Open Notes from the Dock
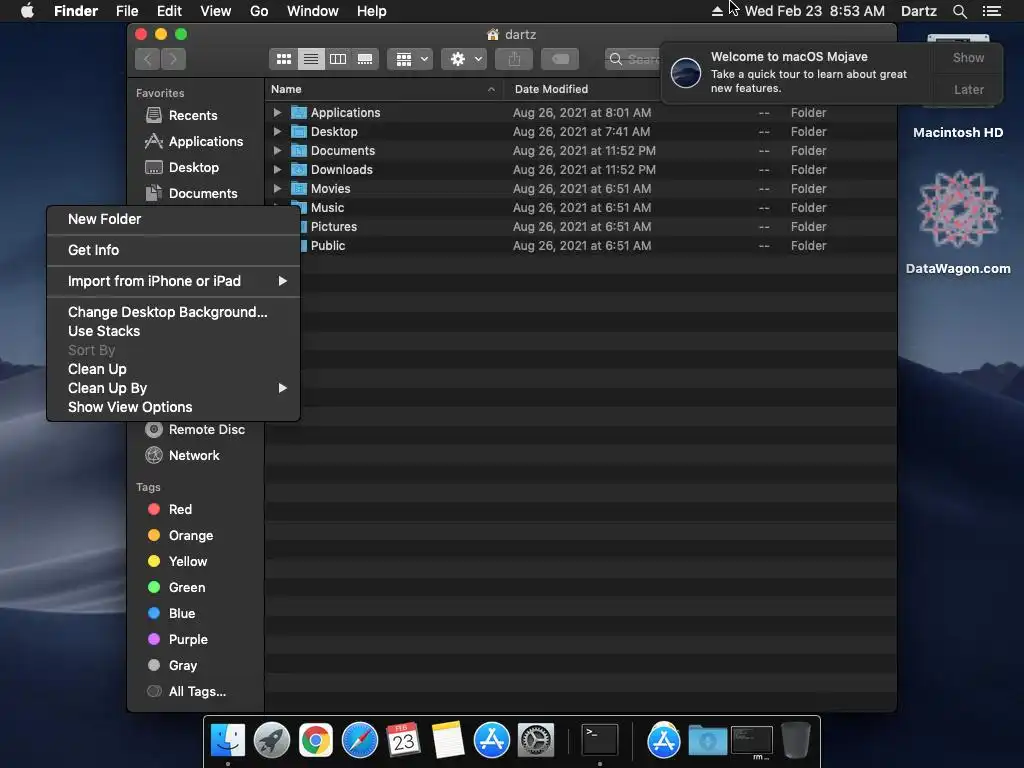 pos(447,741)
